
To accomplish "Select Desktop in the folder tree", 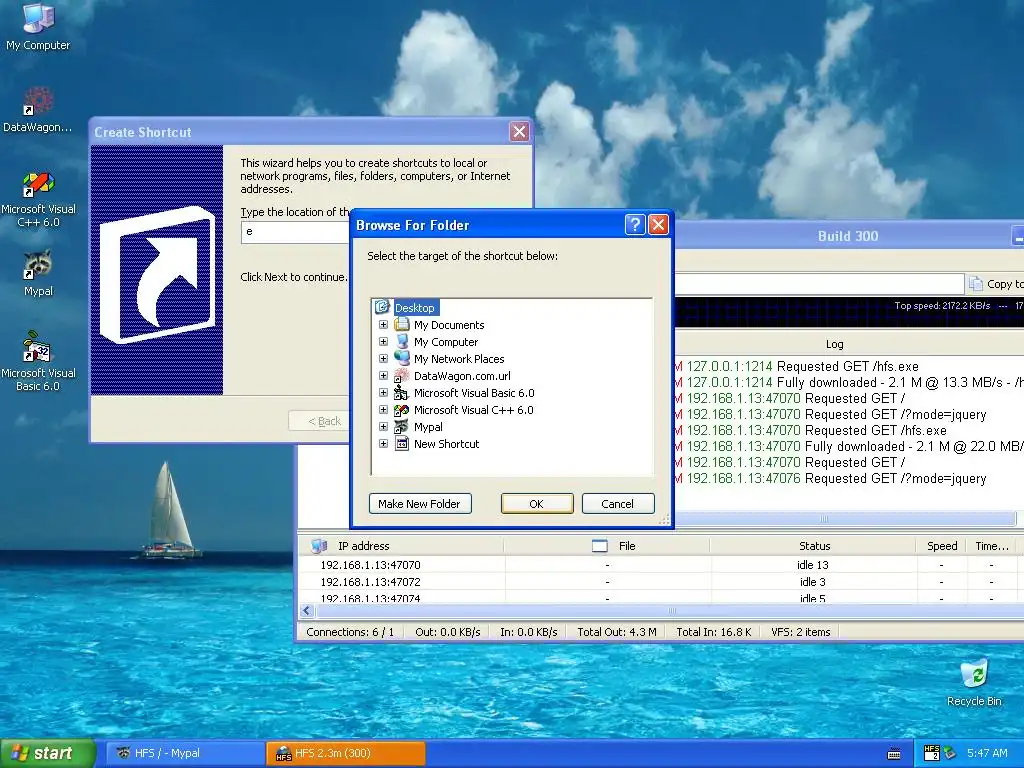I will (415, 308).
